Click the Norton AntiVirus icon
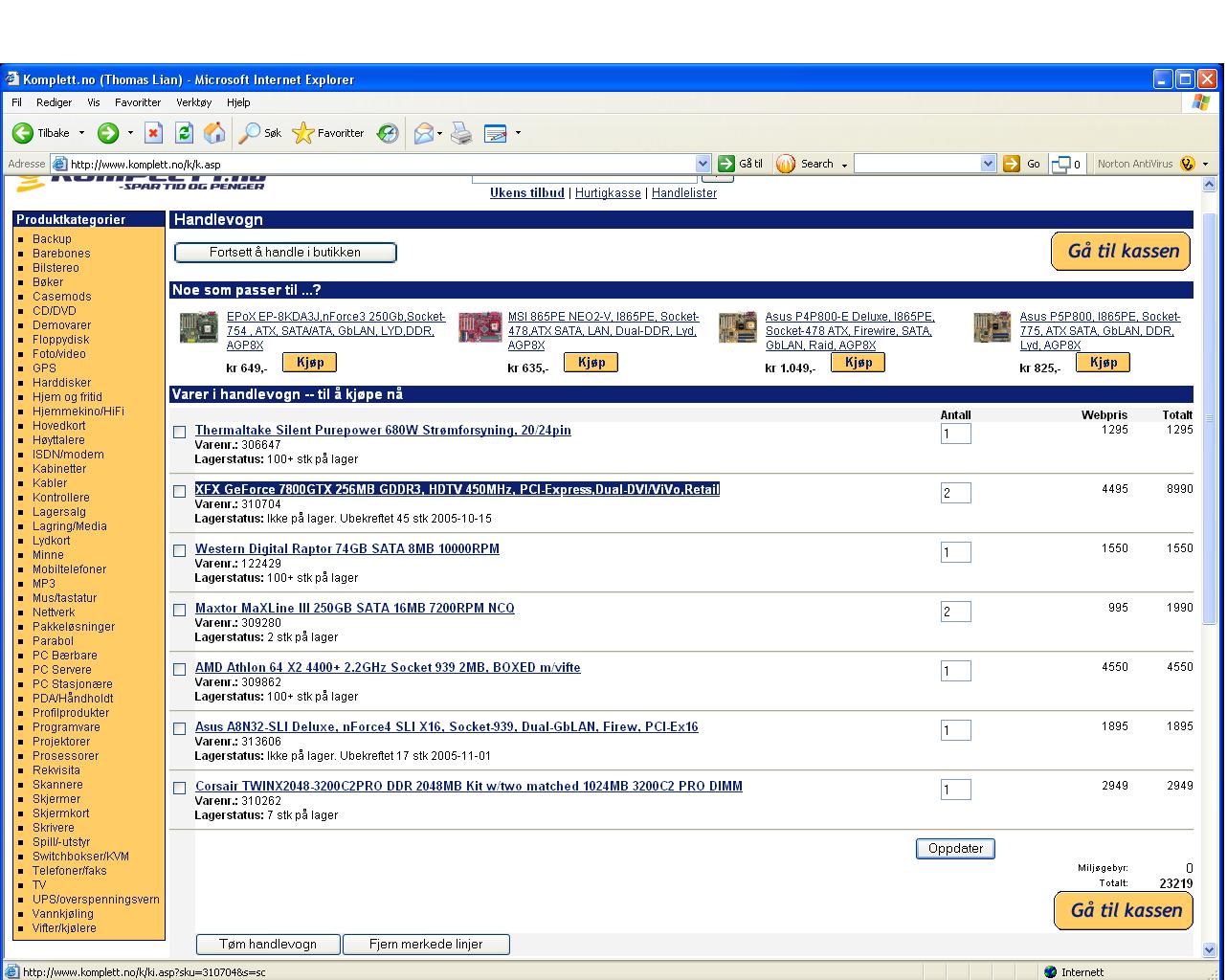Image resolution: width=1227 pixels, height=980 pixels. coord(1188,164)
